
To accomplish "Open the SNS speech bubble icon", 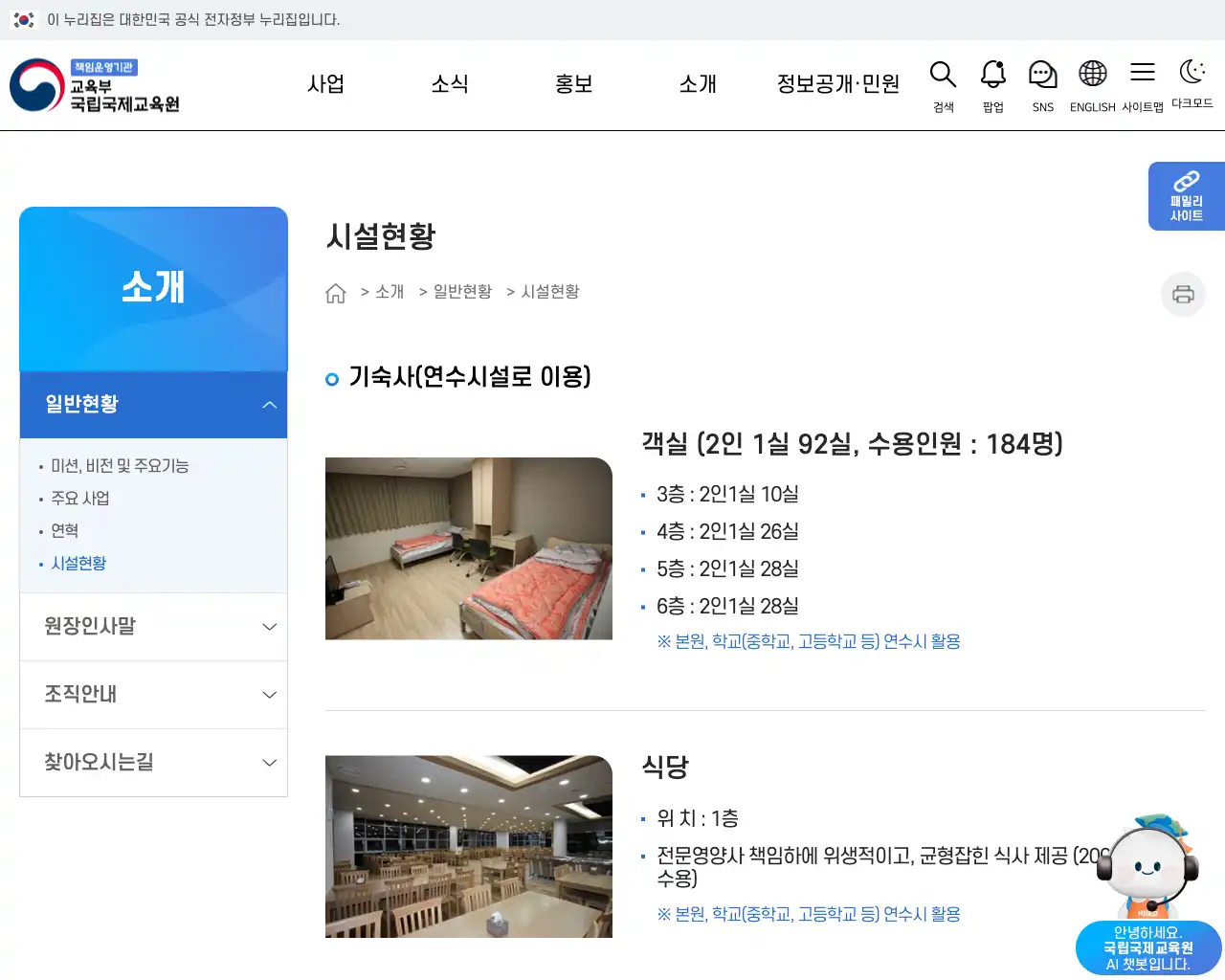I will [1043, 86].
